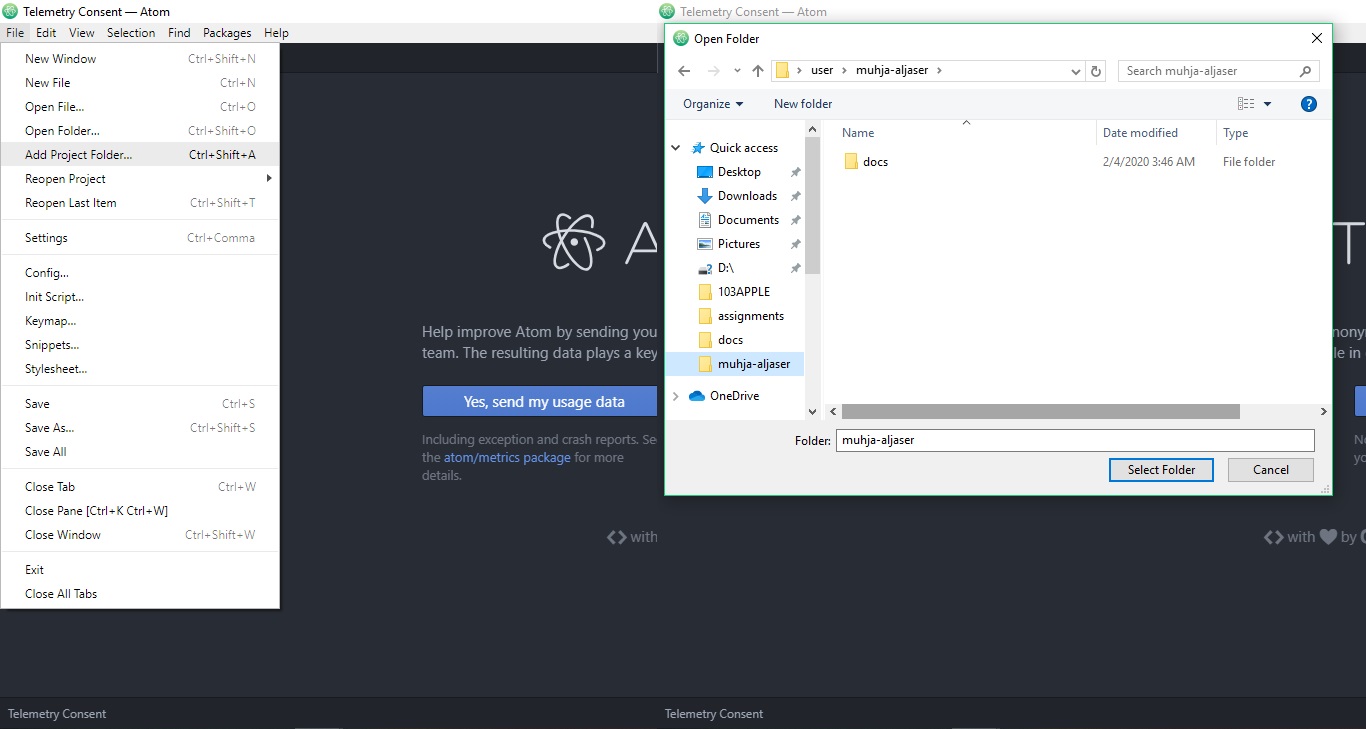1366x729 pixels.
Task: Click the Atom icon in left window title bar
Action: coord(11,11)
